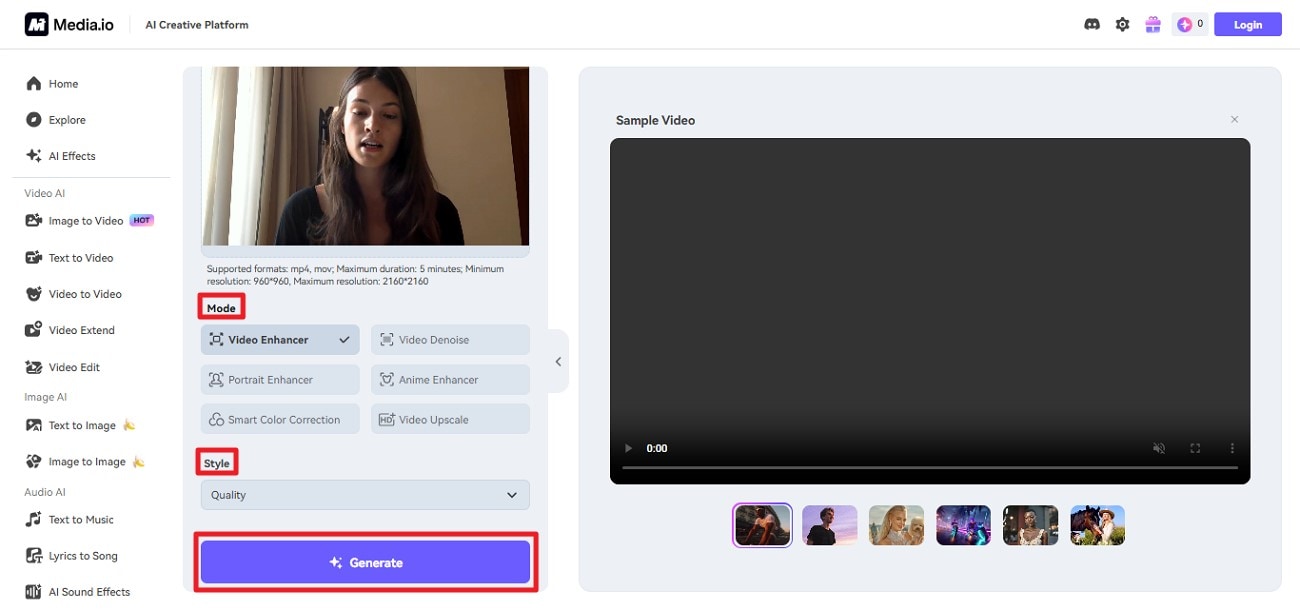Select Video Enhancer mode
Viewport: 1300px width, 610px height.
pos(280,340)
